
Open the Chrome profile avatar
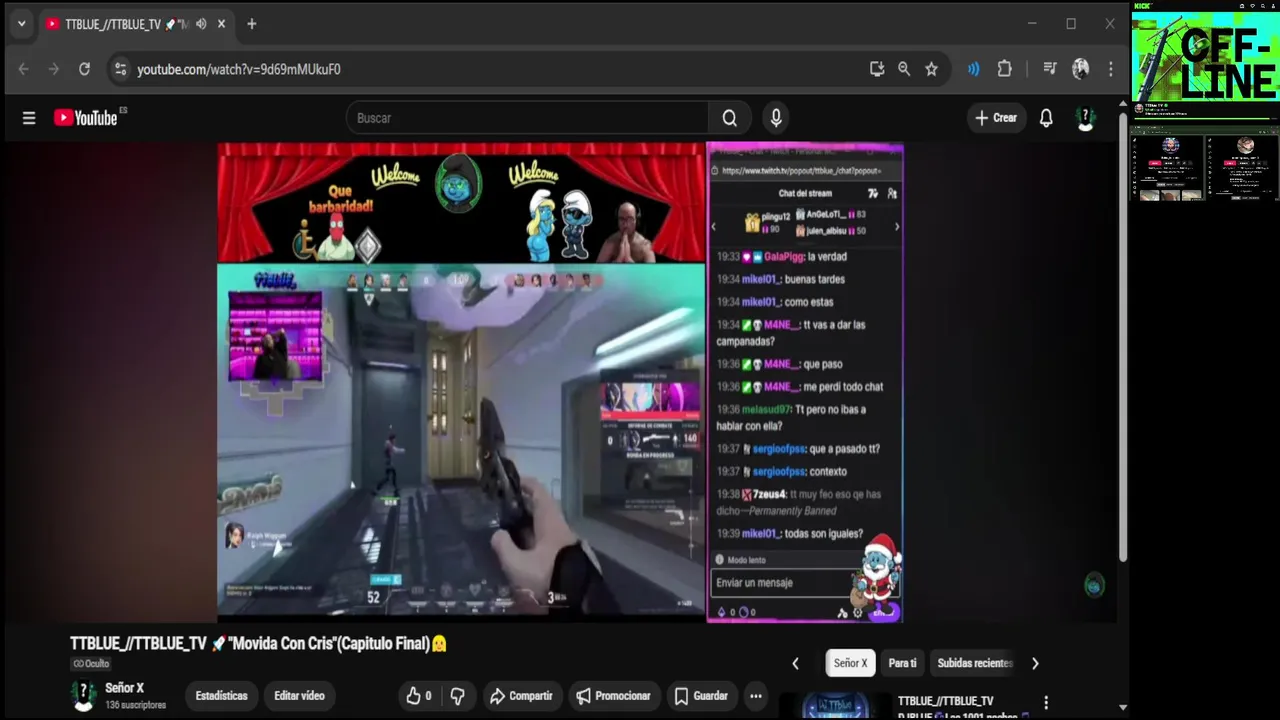1080,69
